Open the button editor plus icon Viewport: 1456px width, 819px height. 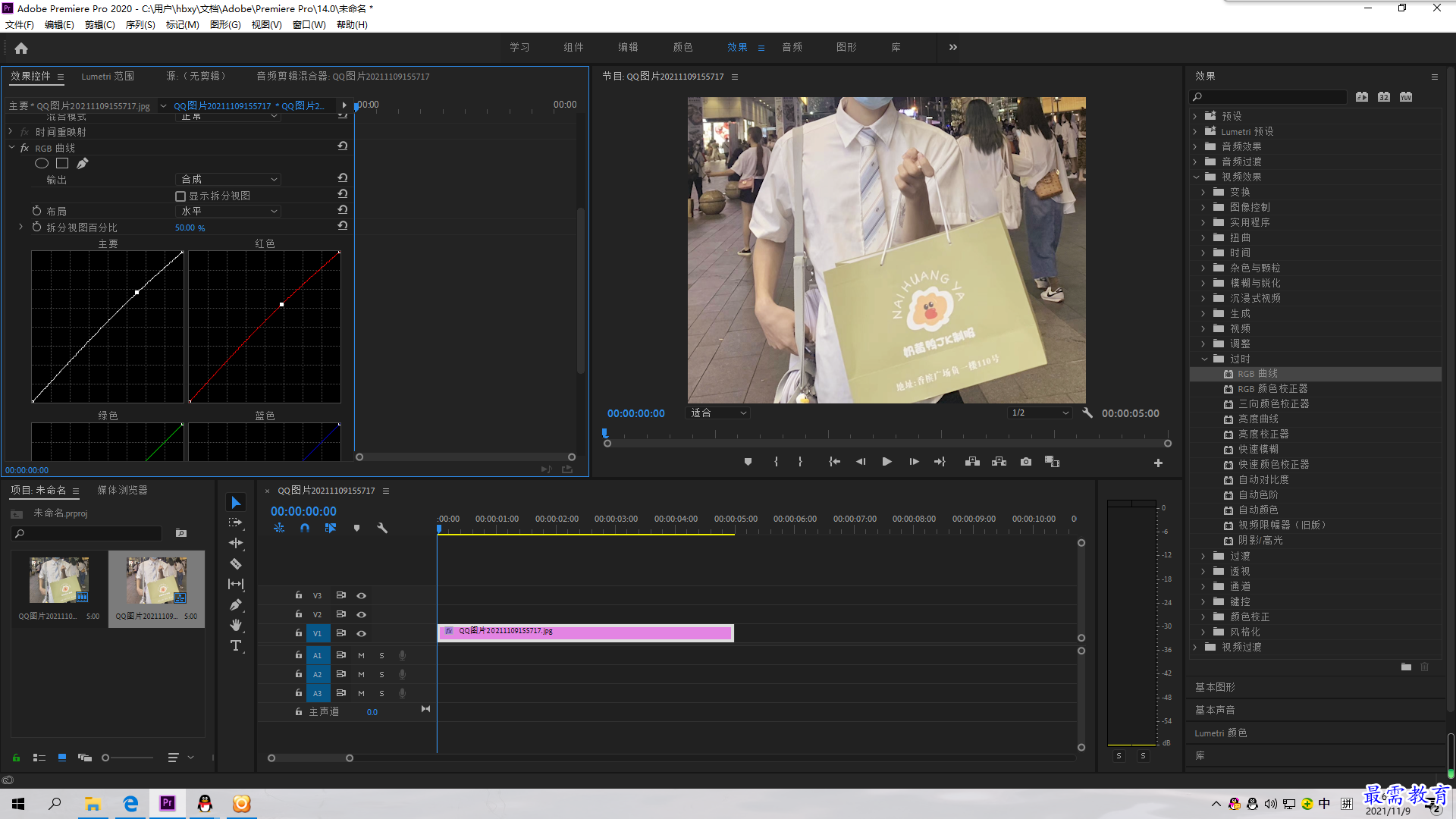[x=1158, y=463]
